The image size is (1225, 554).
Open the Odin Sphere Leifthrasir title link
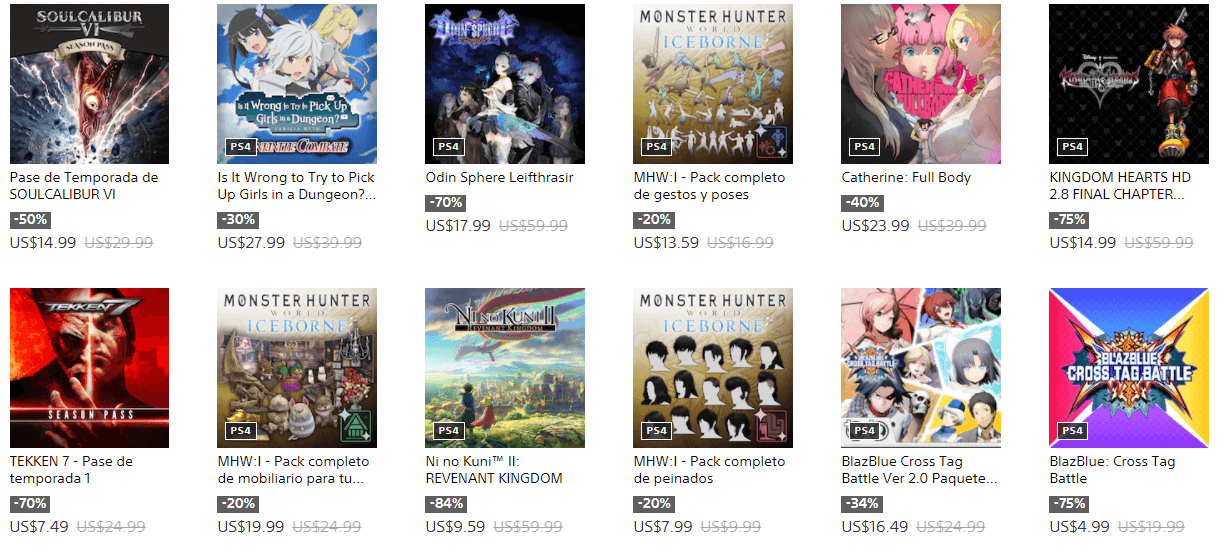coord(499,178)
